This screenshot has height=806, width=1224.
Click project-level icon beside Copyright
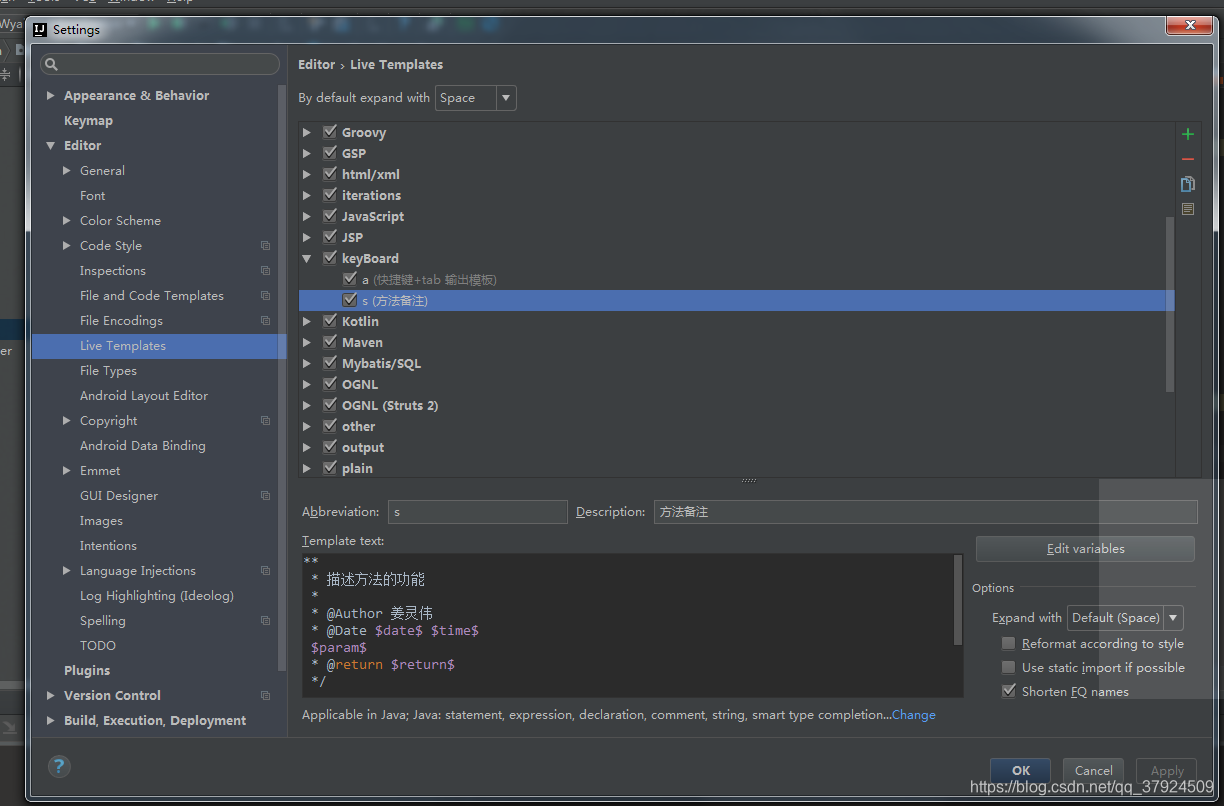pyautogui.click(x=265, y=421)
